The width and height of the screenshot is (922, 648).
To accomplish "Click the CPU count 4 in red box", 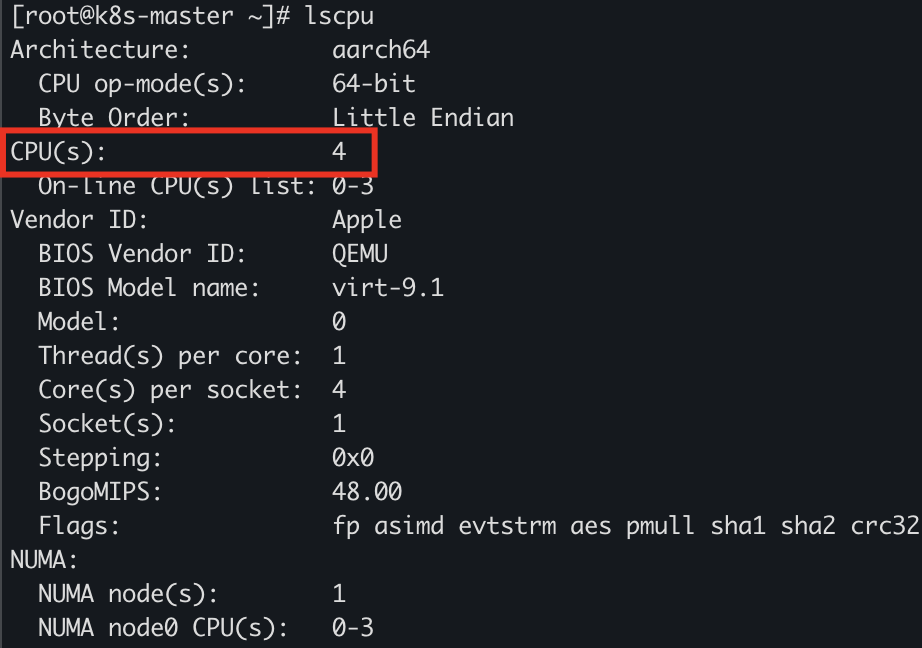I will tap(339, 152).
